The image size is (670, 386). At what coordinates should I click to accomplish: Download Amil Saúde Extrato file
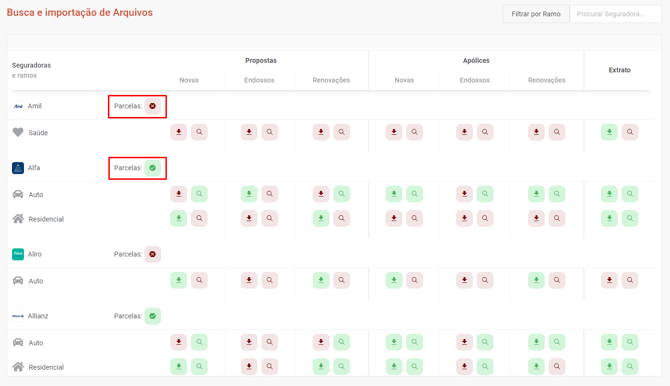[609, 132]
